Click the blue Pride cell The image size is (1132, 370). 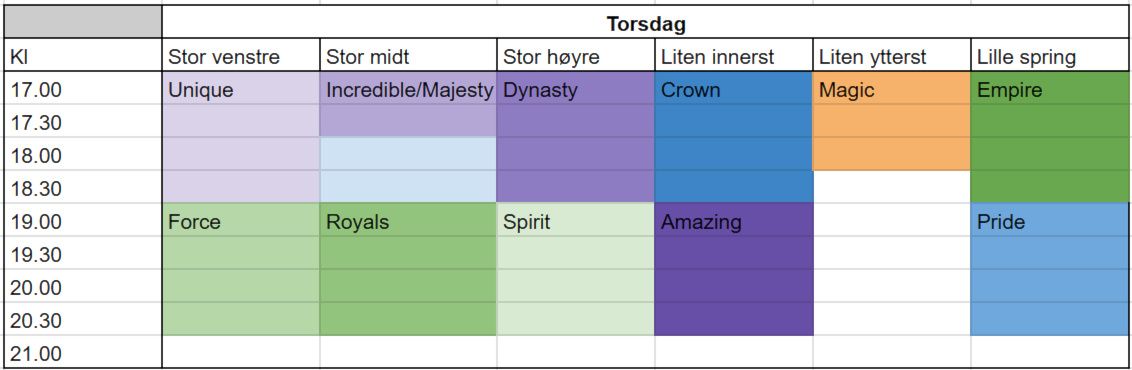(1050, 220)
